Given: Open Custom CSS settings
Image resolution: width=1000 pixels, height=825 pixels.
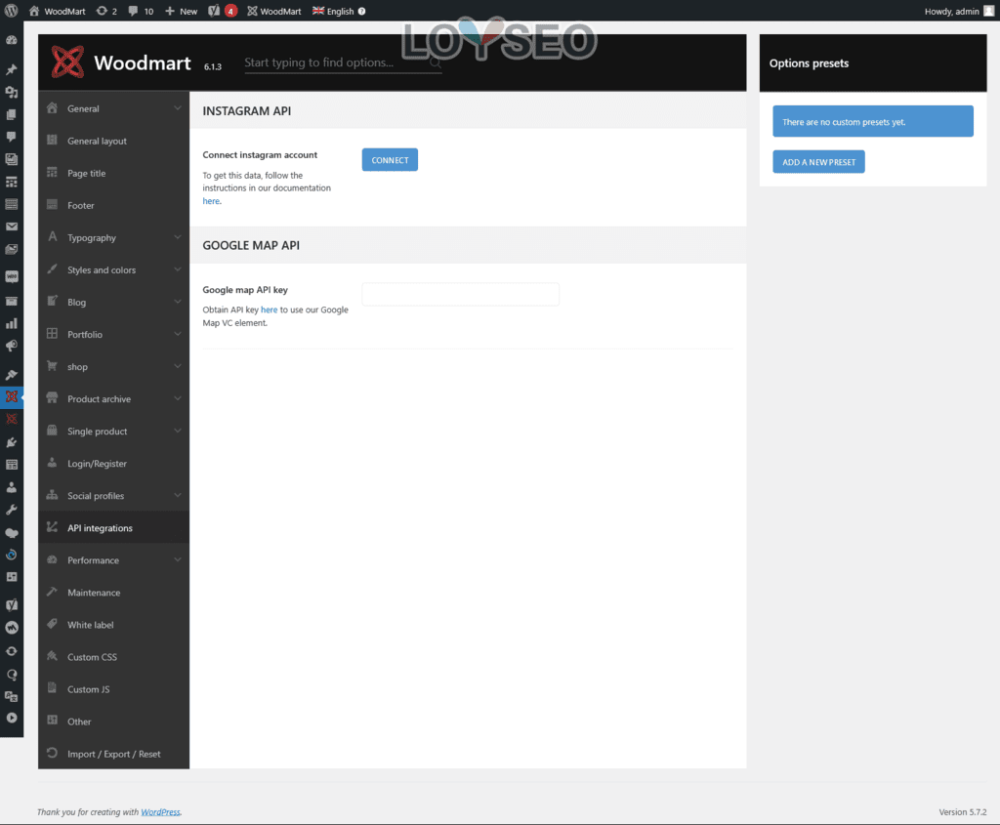Looking at the screenshot, I should tap(114, 657).
